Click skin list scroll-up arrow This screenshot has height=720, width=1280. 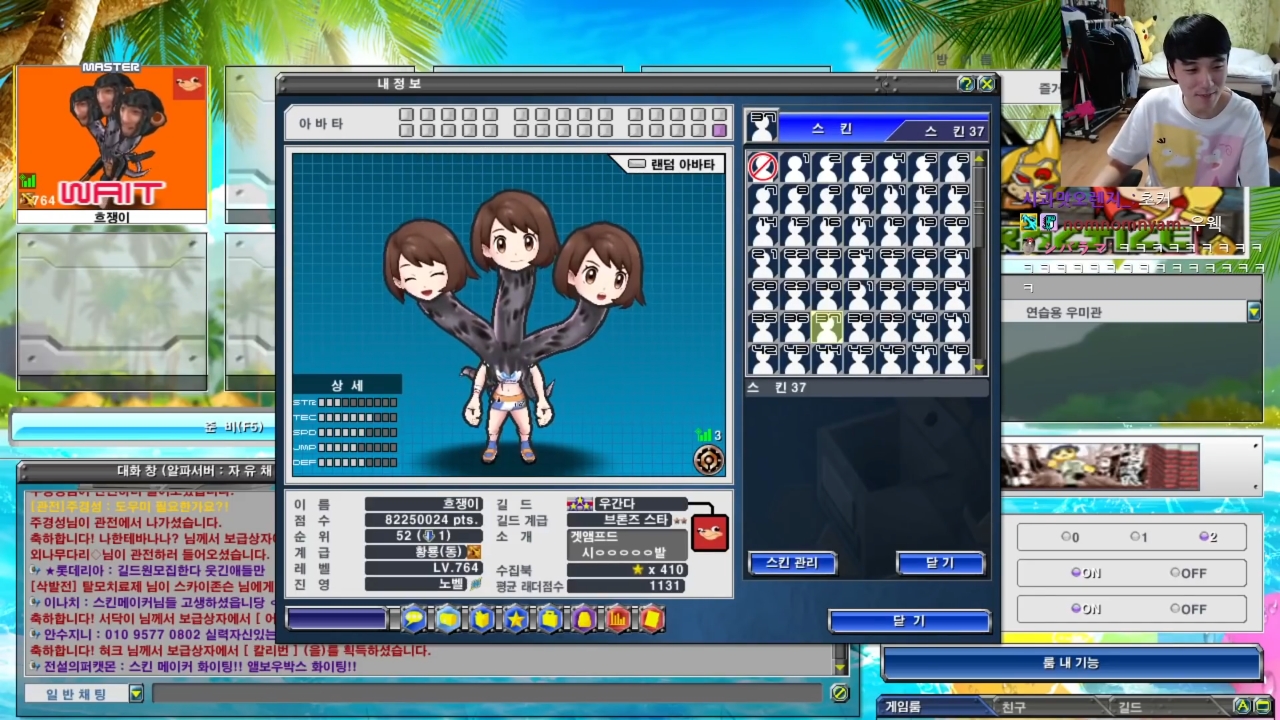(x=979, y=158)
